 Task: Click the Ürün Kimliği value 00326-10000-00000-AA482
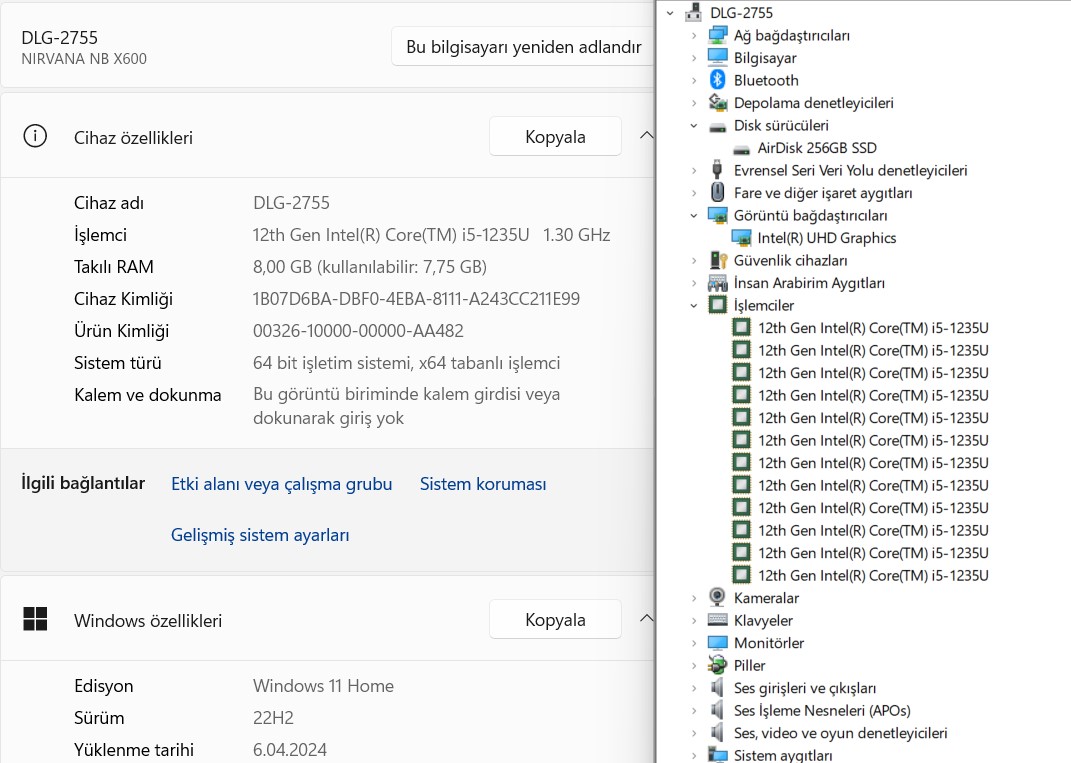click(358, 331)
